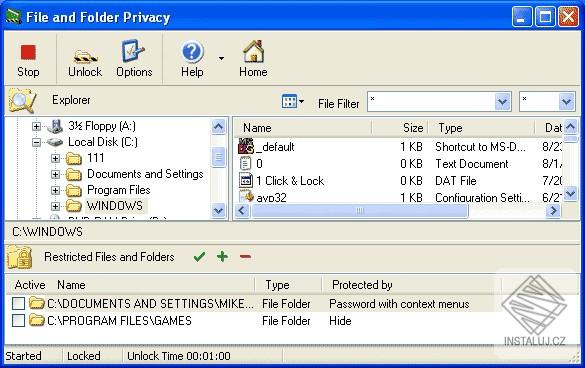Screen dimensions: 585x368
Task: Select the C:\DOCUMENTS AND SETTINGS\MIKE row
Action: click(254, 304)
